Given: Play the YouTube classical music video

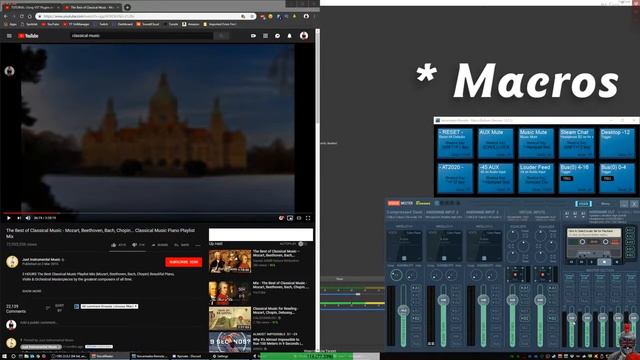Looking at the screenshot, I should 9,218.
